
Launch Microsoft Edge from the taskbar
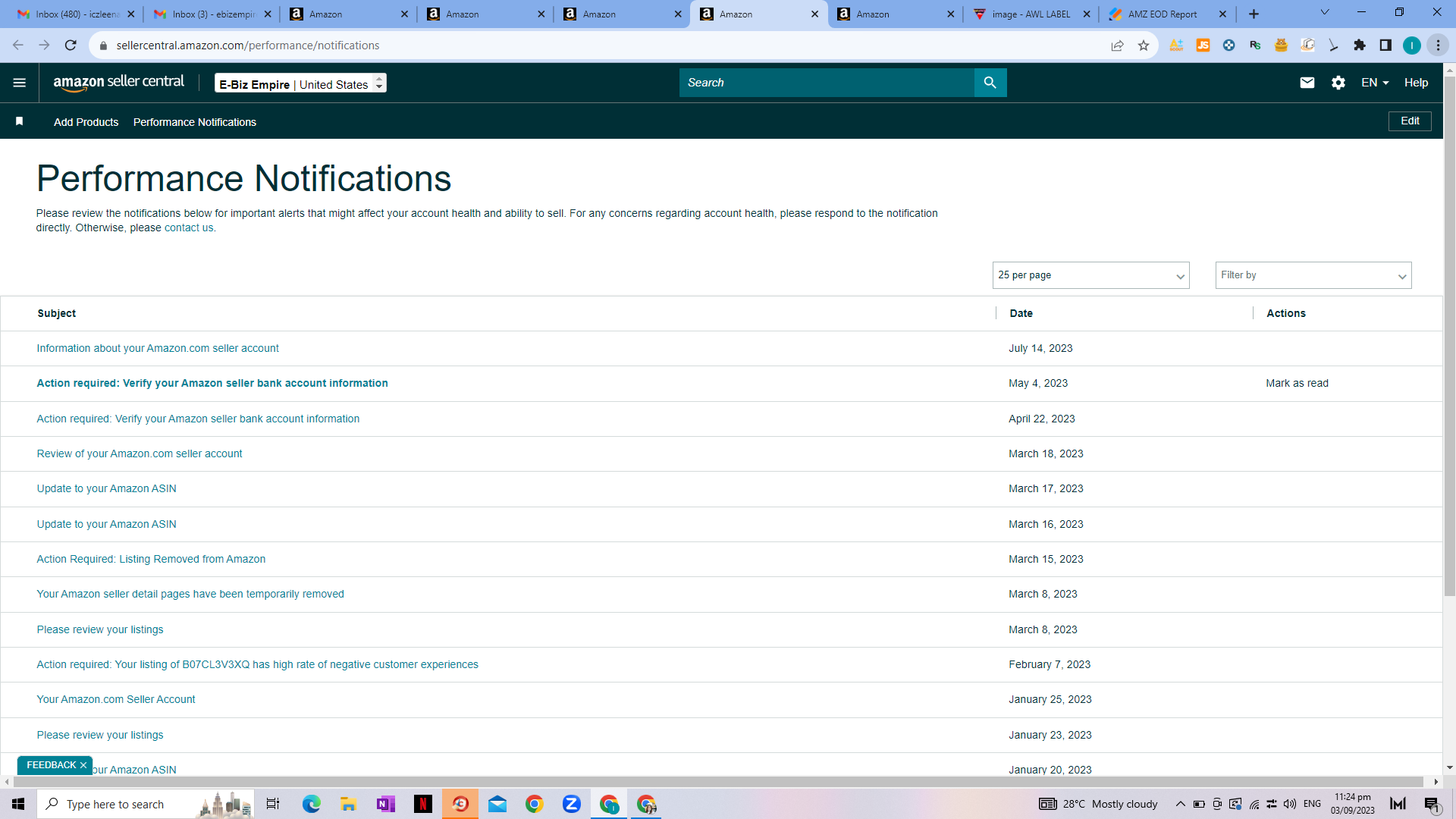312,804
